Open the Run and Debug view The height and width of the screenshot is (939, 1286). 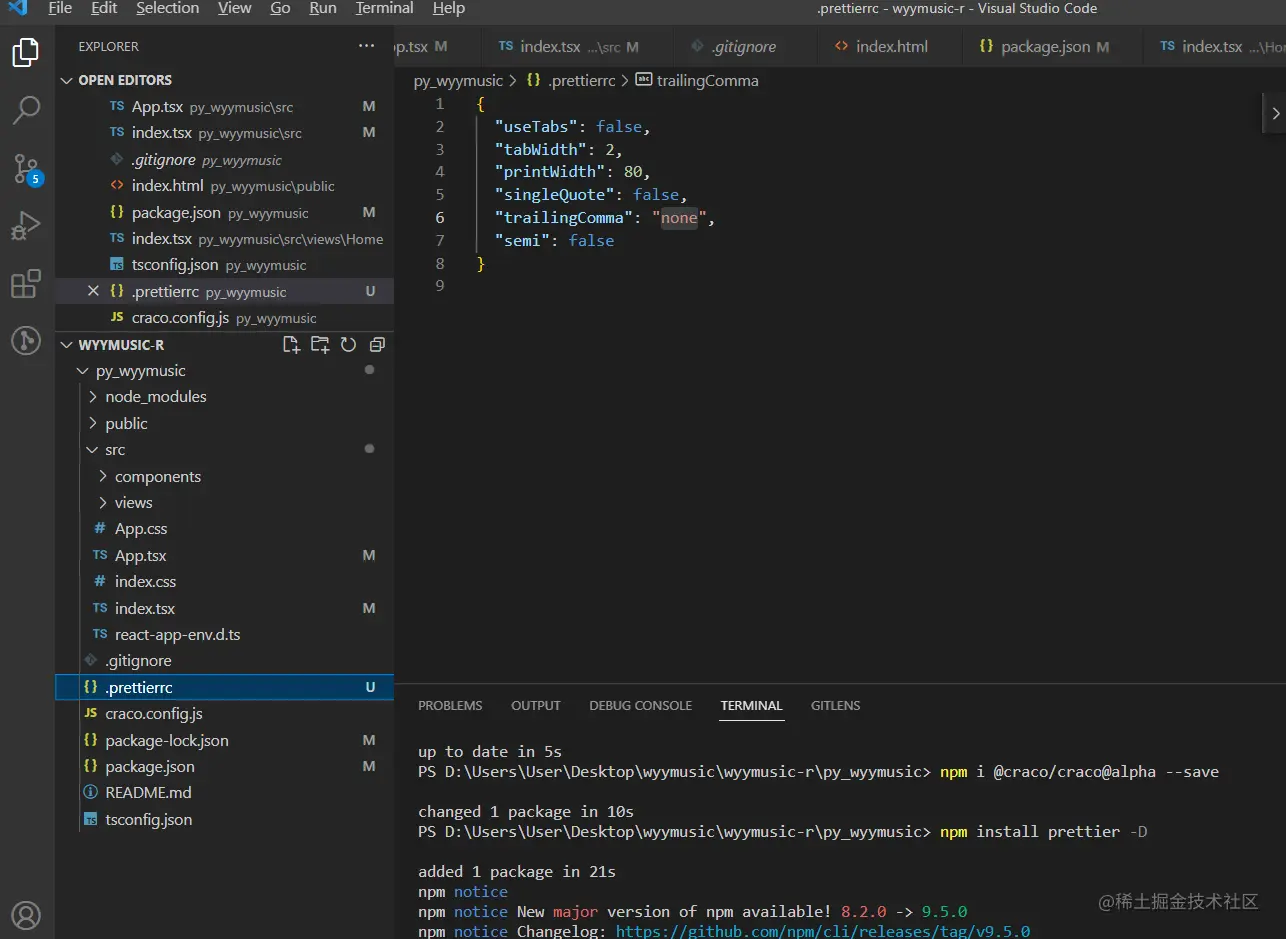click(x=26, y=226)
